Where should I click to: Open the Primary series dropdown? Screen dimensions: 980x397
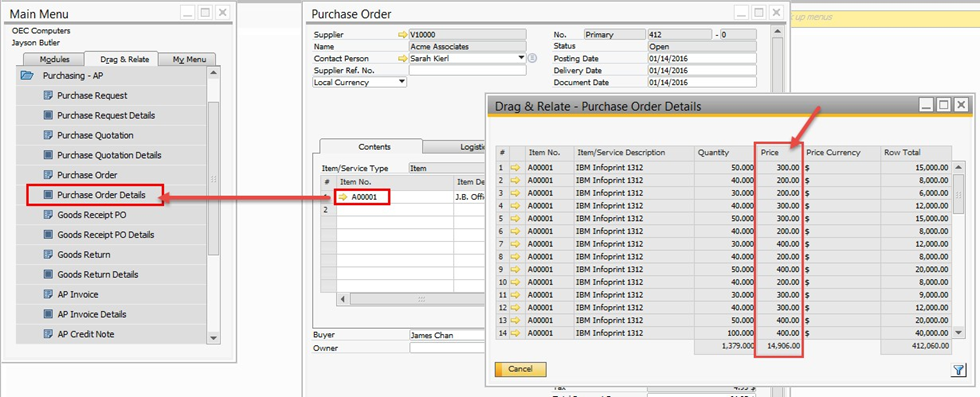pos(614,34)
